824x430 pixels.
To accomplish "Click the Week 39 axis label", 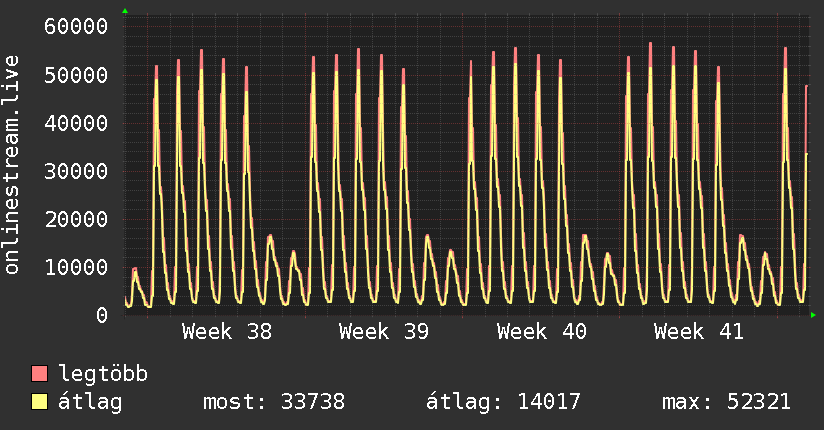I will point(384,332).
